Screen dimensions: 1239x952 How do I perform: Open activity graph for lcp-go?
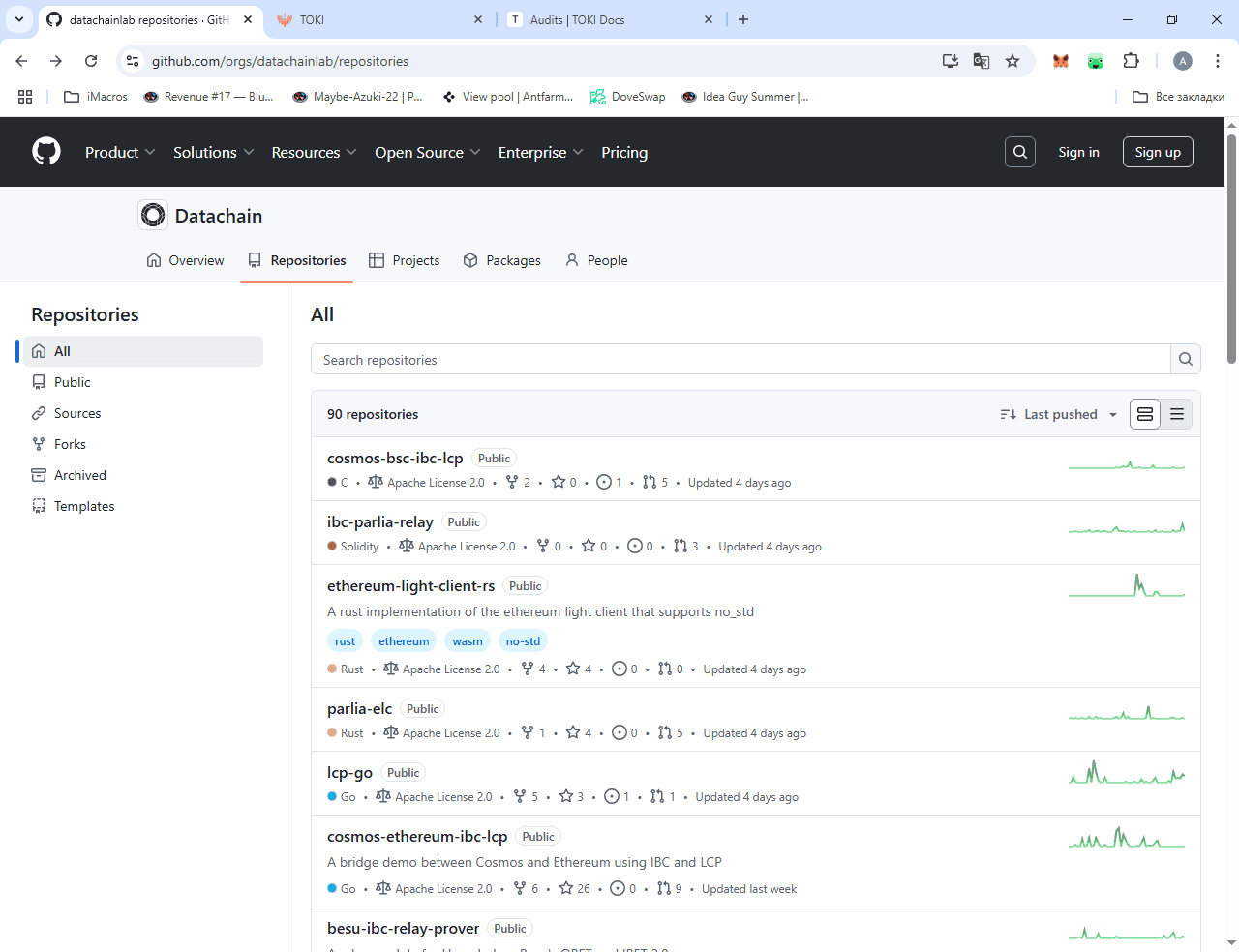pos(1127,772)
